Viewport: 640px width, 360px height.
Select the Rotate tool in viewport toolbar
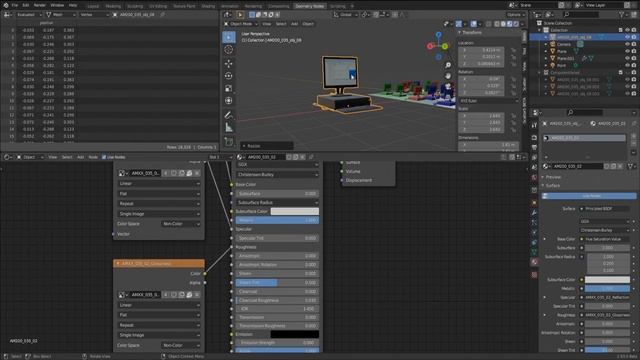click(229, 76)
